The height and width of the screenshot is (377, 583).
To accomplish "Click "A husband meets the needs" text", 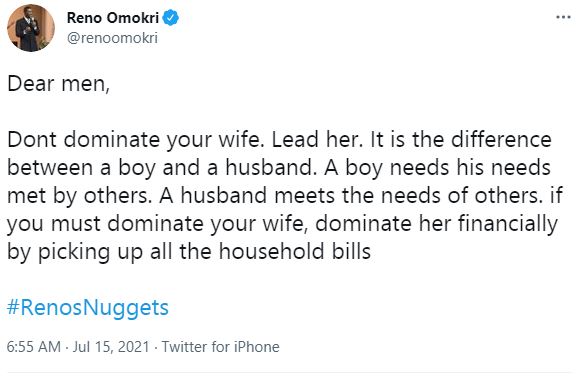I will click(x=297, y=196).
